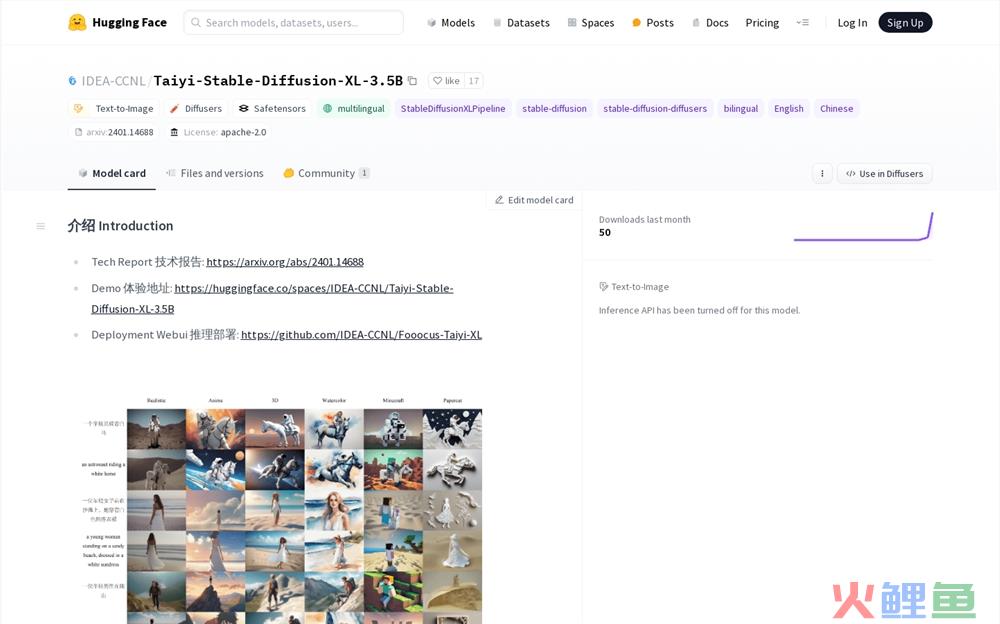Click the Downloads last month count 50
The height and width of the screenshot is (624, 1000).
tap(605, 232)
